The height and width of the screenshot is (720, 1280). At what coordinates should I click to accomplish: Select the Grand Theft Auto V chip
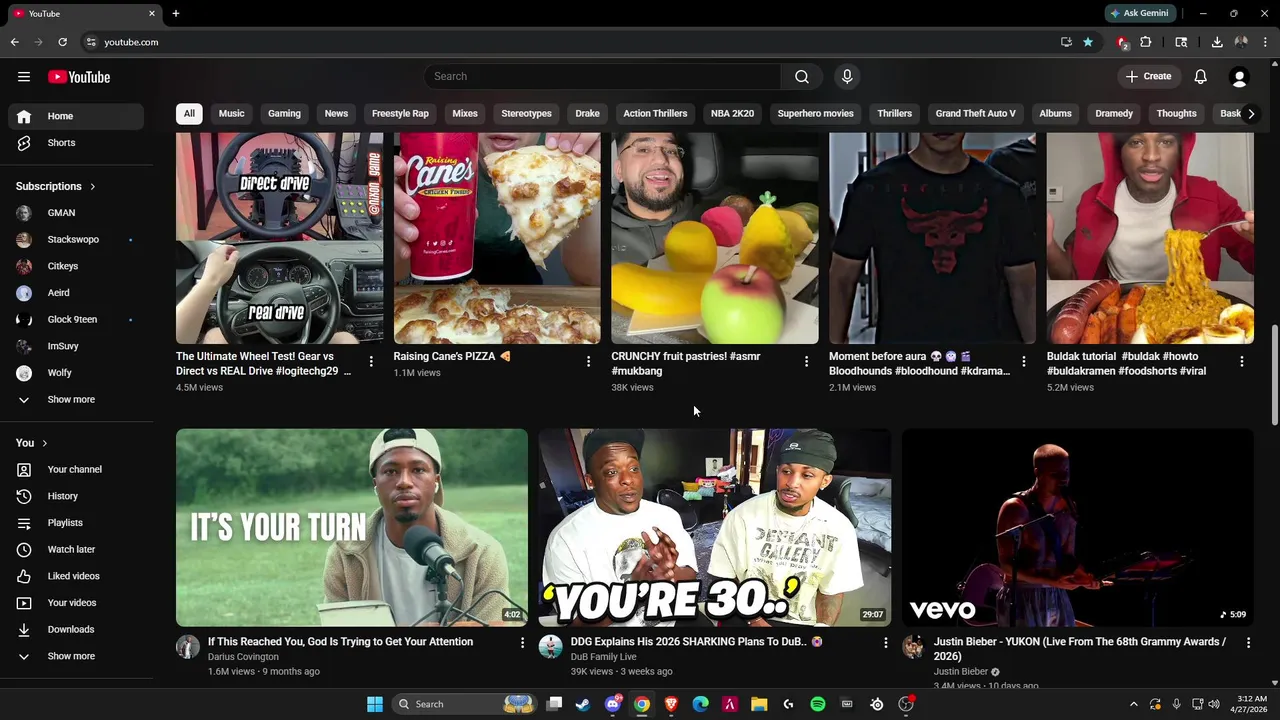975,114
